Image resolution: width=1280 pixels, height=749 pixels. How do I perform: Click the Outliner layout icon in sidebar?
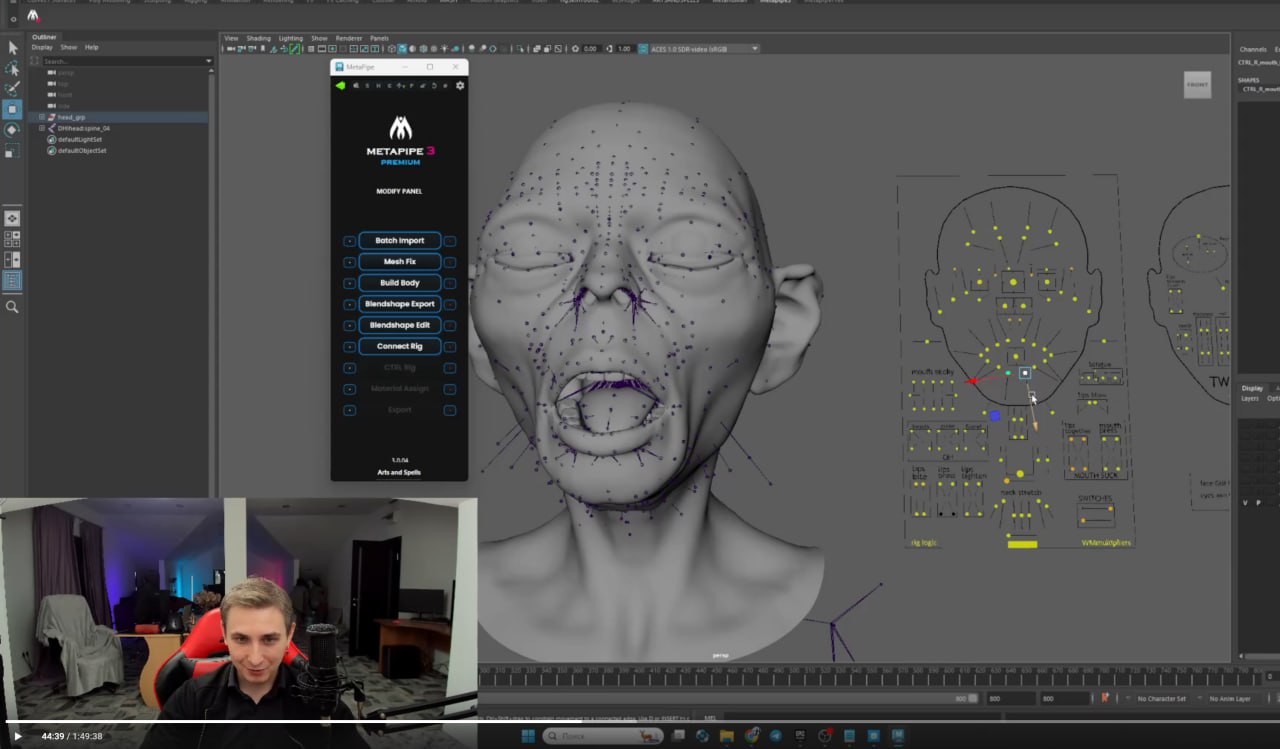12,281
